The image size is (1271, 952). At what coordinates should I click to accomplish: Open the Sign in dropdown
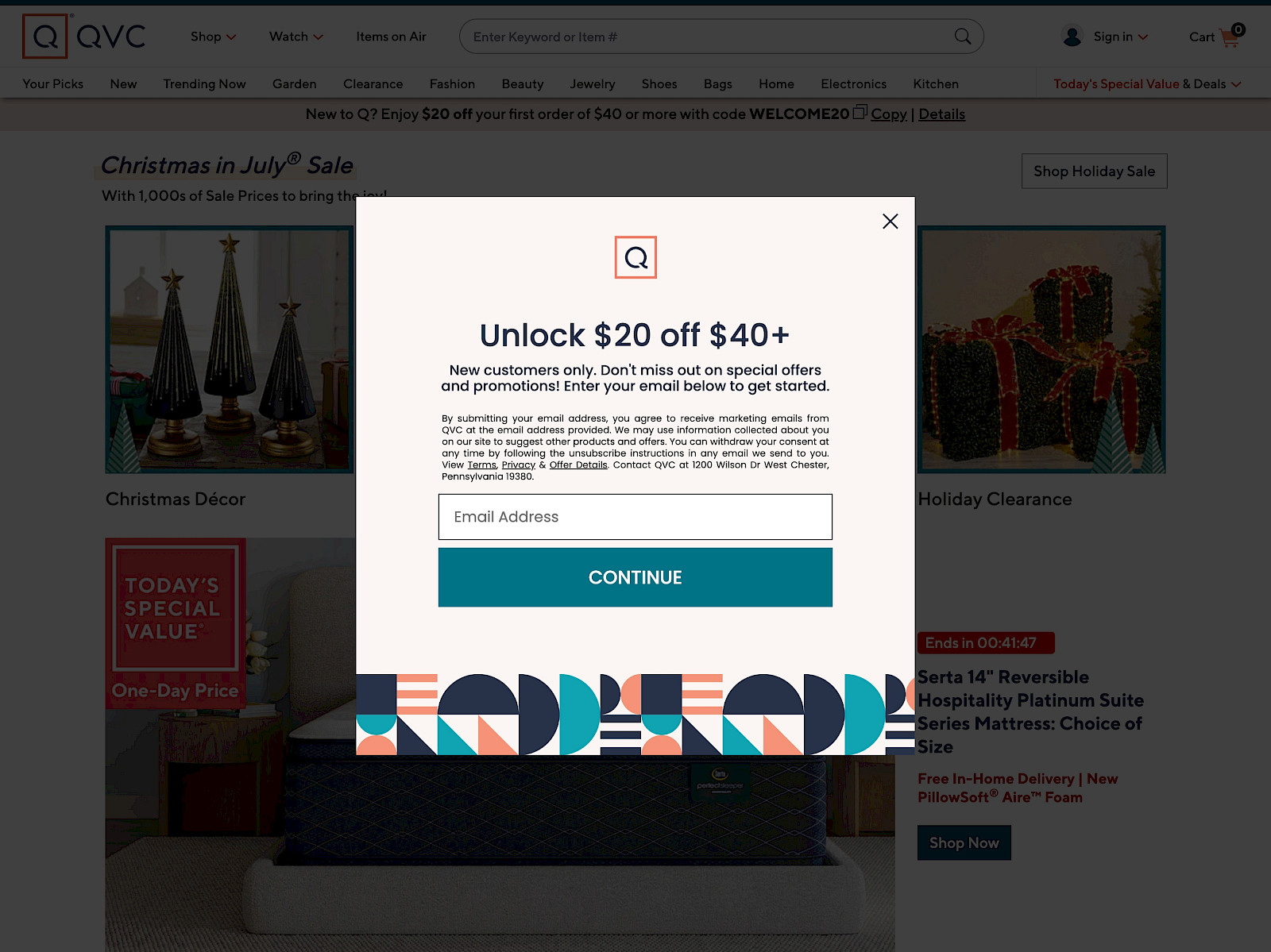[x=1120, y=37]
